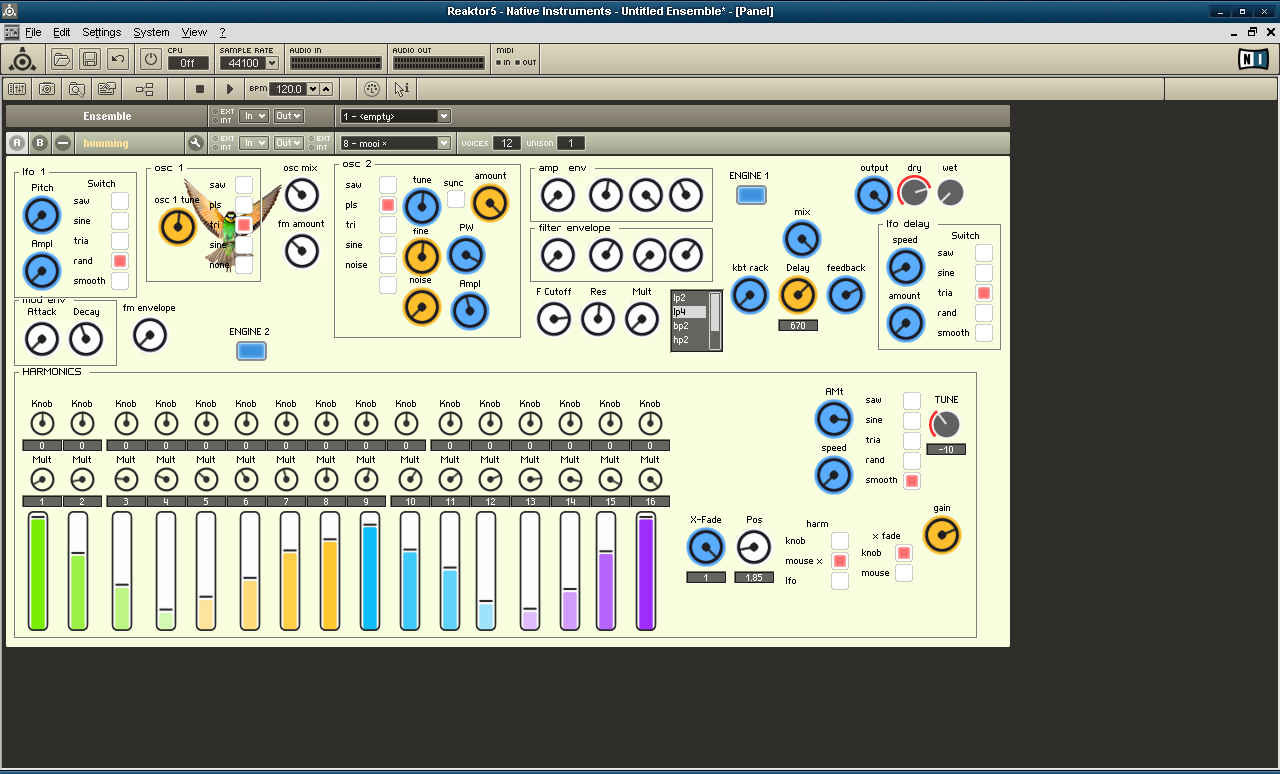Click the ENGINE 1 button
Viewport: 1280px width, 774px height.
point(751,195)
